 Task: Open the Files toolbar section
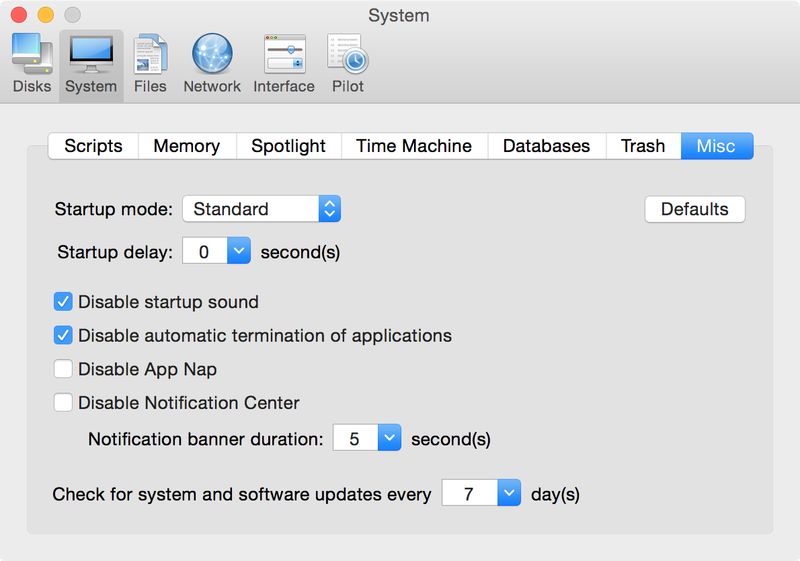[x=150, y=62]
